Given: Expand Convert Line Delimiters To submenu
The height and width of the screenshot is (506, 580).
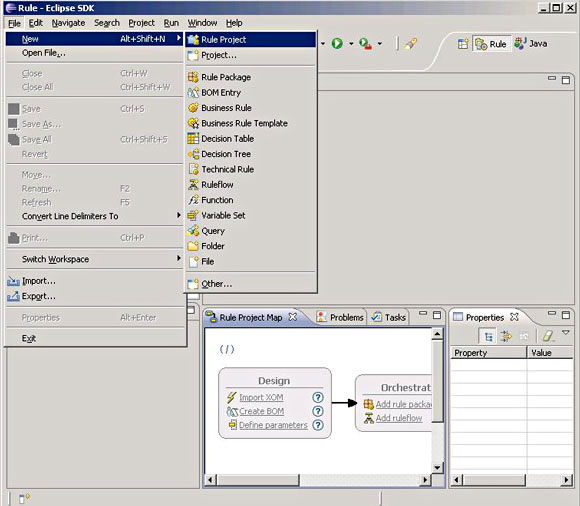Looking at the screenshot, I should tap(94, 216).
